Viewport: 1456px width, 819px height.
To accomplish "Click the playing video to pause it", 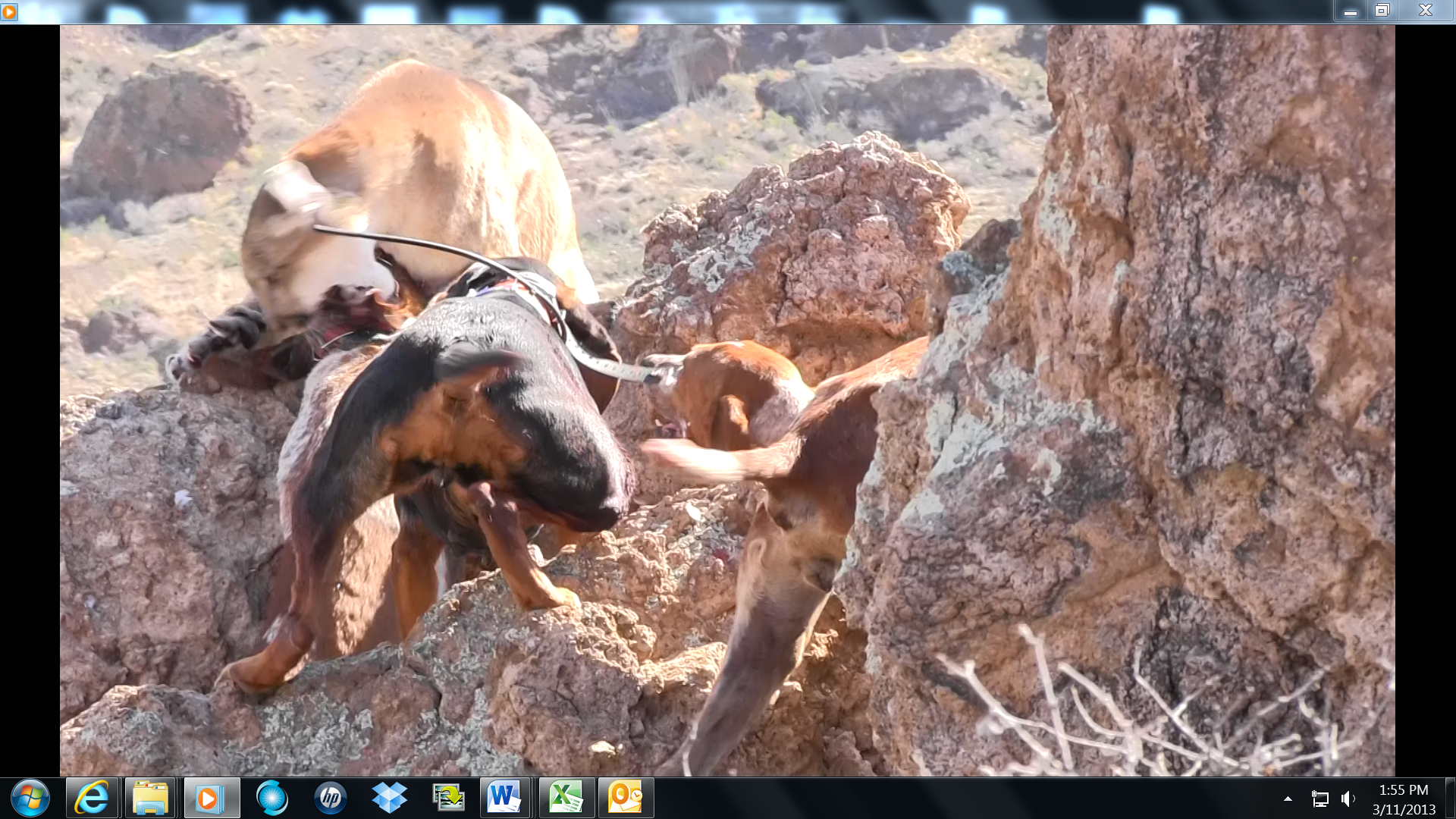I will click(726, 400).
